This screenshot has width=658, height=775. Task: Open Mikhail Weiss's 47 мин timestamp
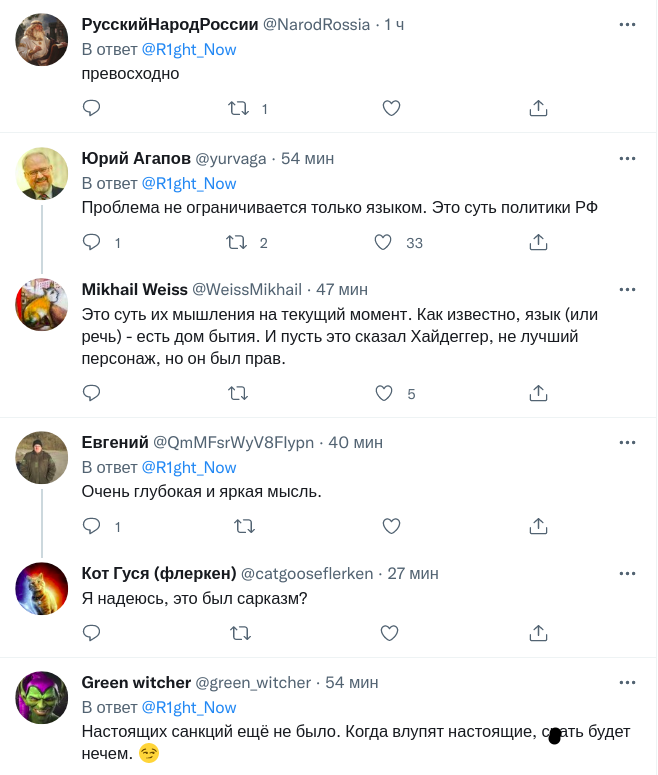[x=342, y=289]
